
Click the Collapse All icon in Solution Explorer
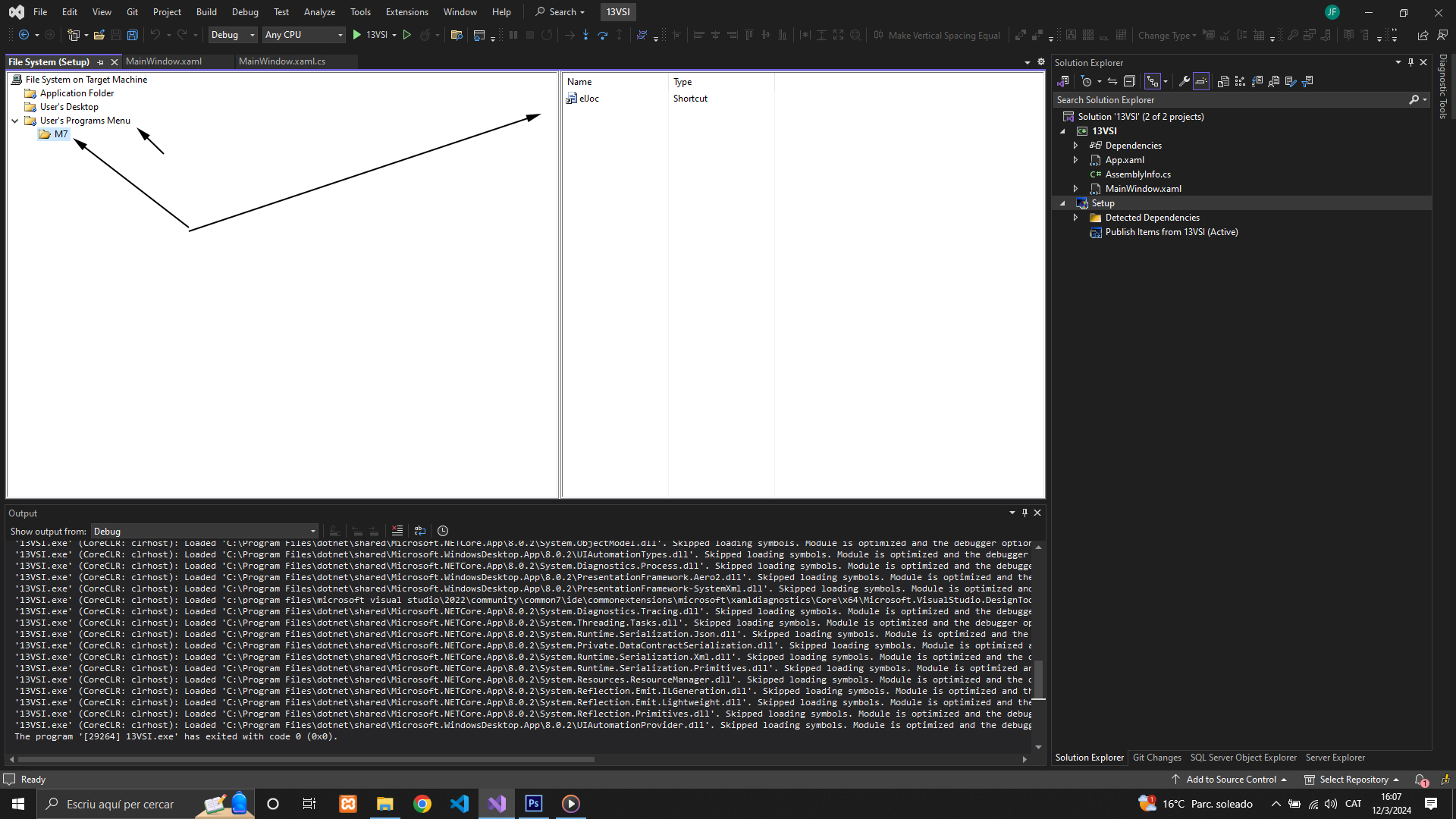[1129, 81]
